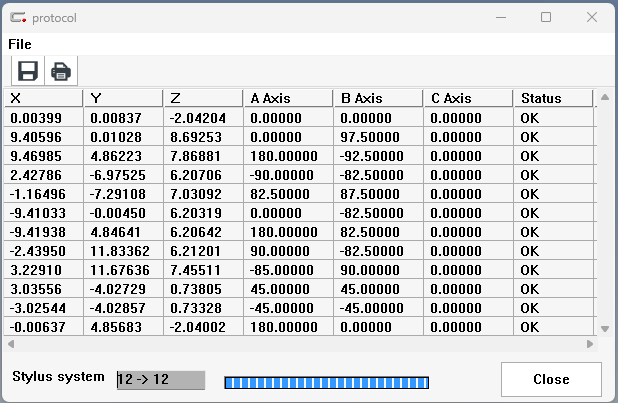Image resolution: width=618 pixels, height=403 pixels.
Task: Open the File menu
Action: (x=20, y=44)
